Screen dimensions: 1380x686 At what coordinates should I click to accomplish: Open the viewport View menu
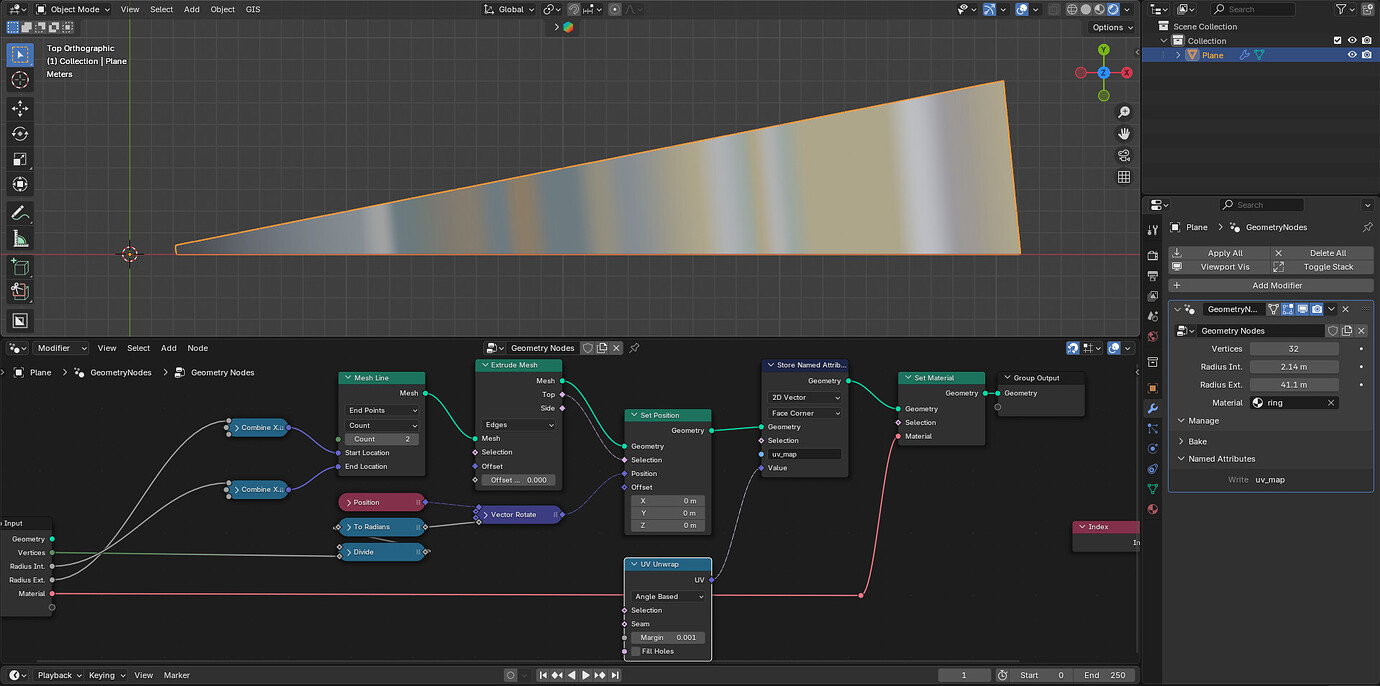coord(130,9)
